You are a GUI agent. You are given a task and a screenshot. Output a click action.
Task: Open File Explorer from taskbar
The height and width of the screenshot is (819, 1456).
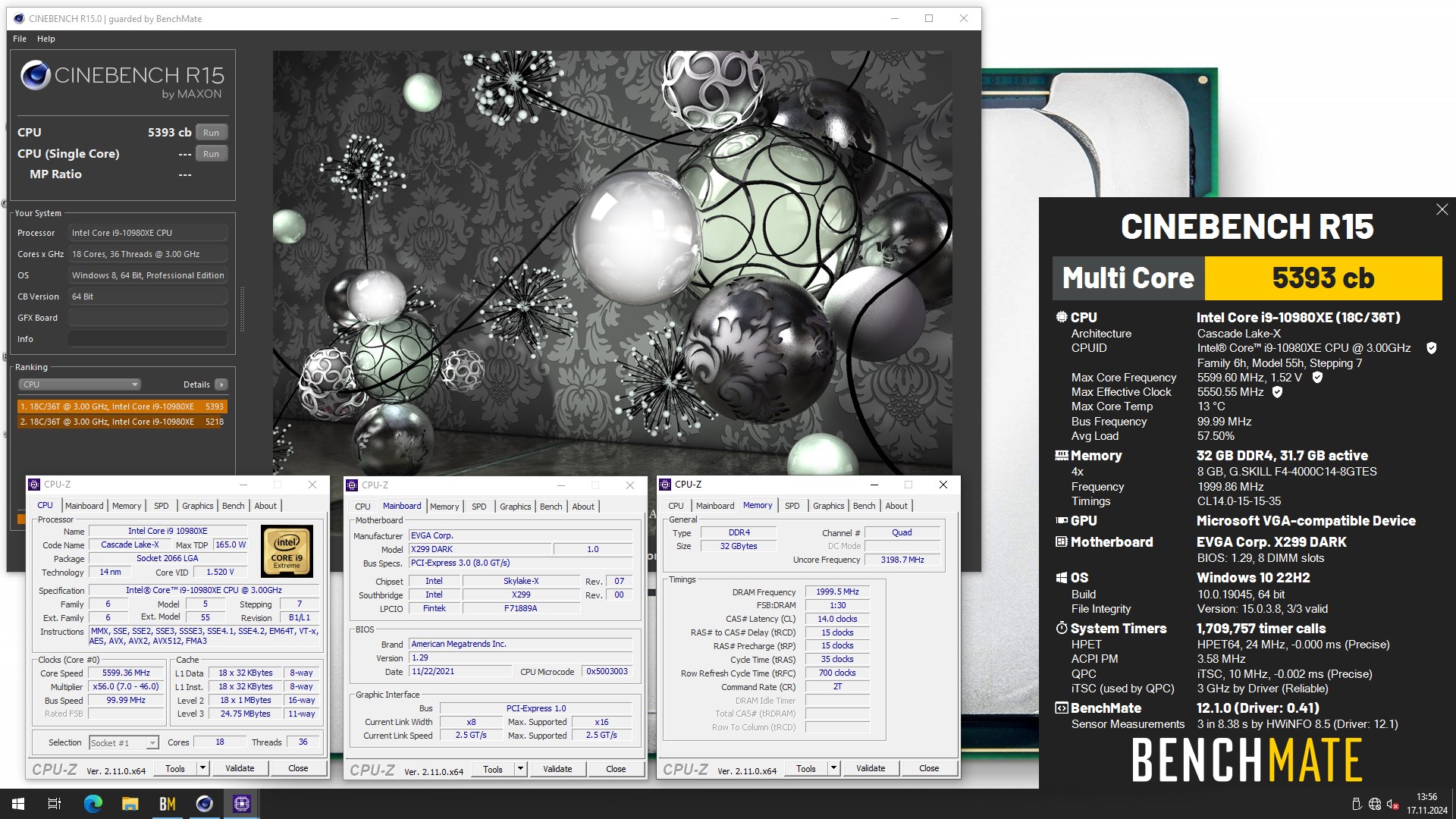(130, 804)
